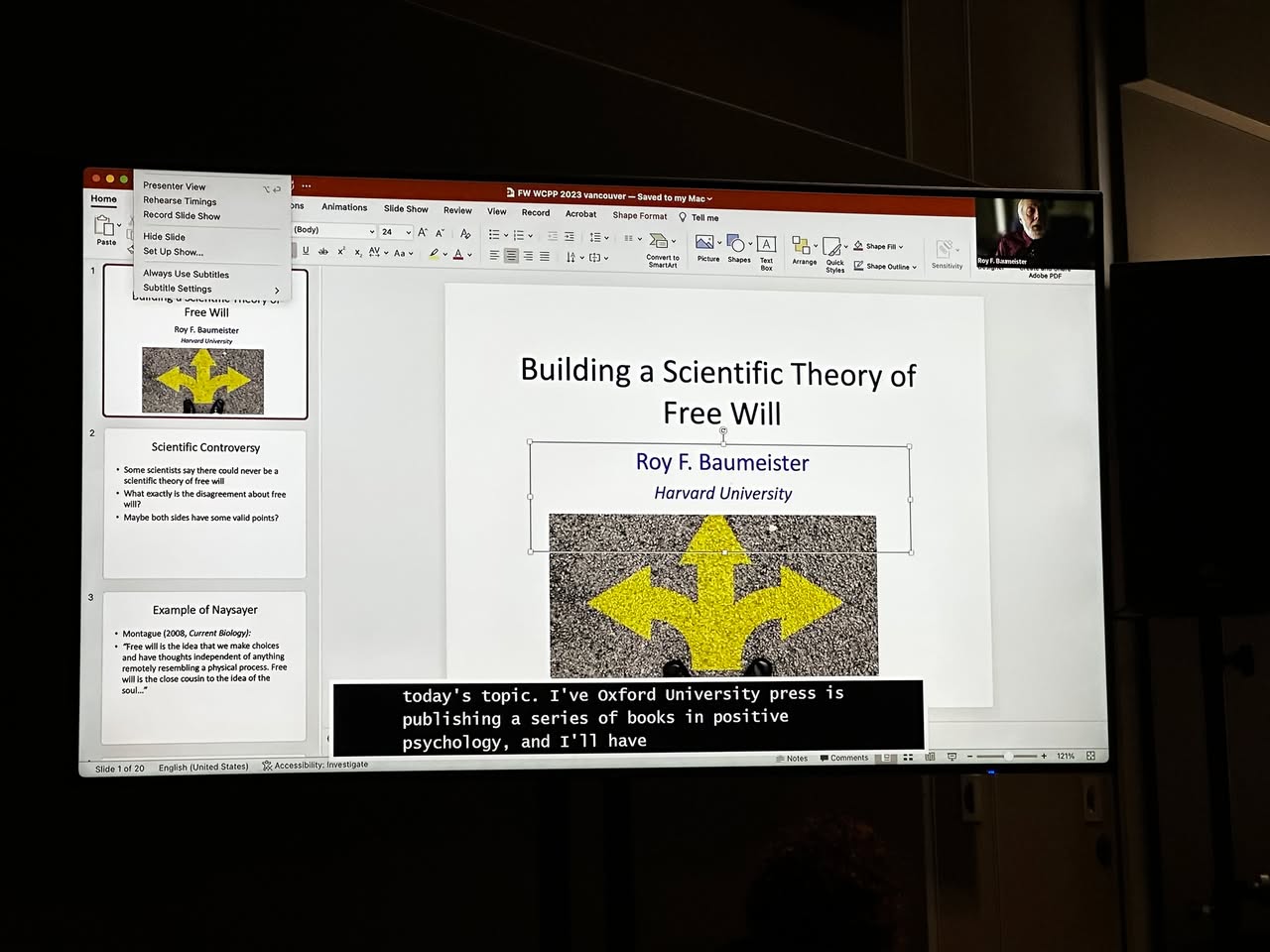Fit slide to window icon
1270x952 pixels.
(1090, 756)
